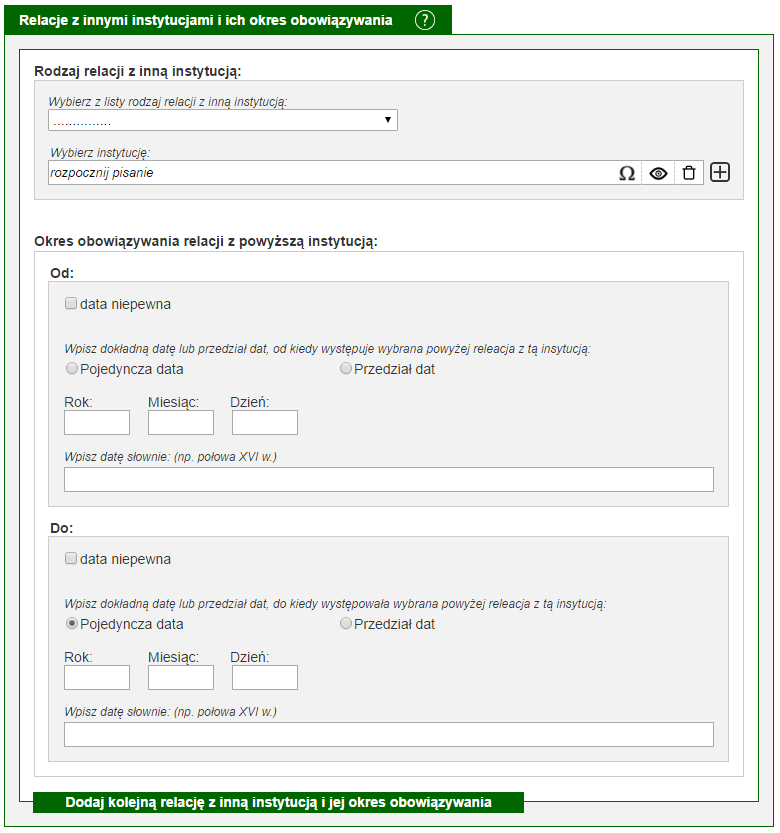This screenshot has width=780, height=833.
Task: Preview institution with the eye icon
Action: pyautogui.click(x=658, y=173)
